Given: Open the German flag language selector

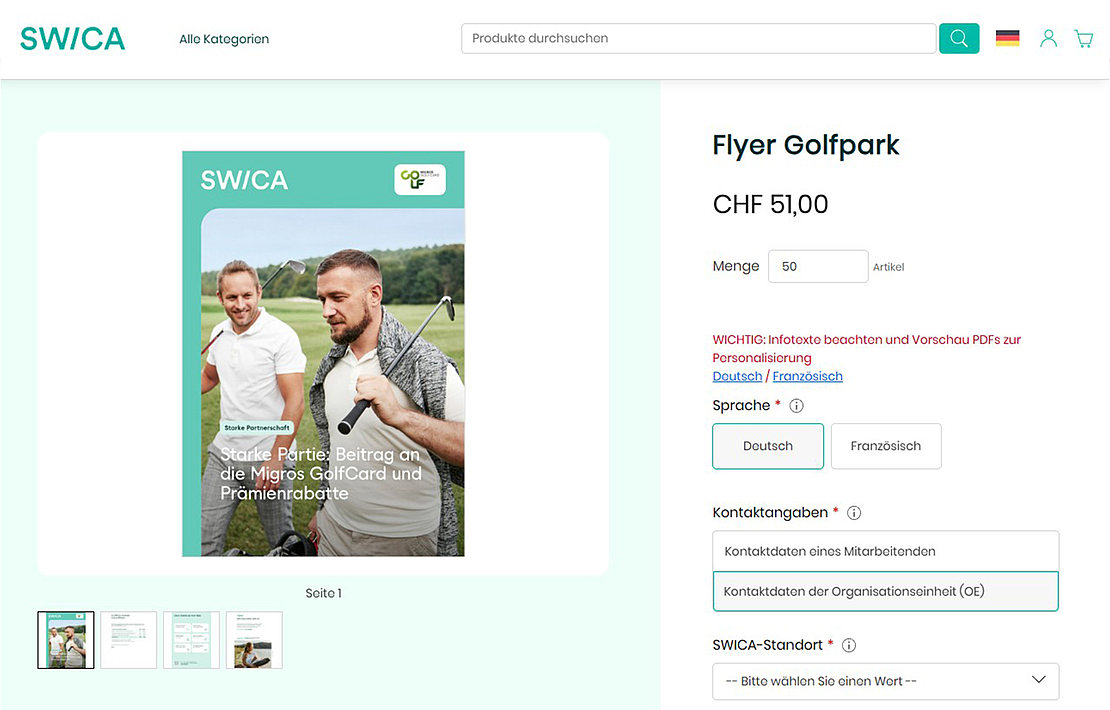Looking at the screenshot, I should pyautogui.click(x=1007, y=38).
